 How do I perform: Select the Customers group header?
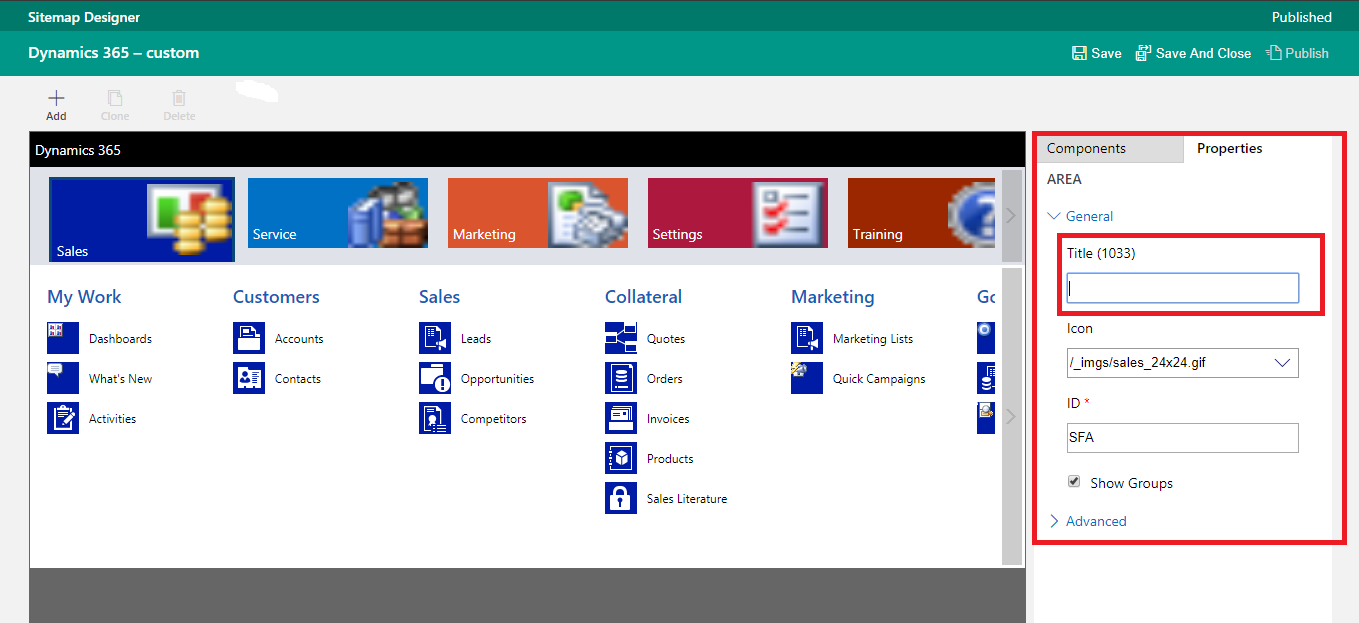coord(276,297)
